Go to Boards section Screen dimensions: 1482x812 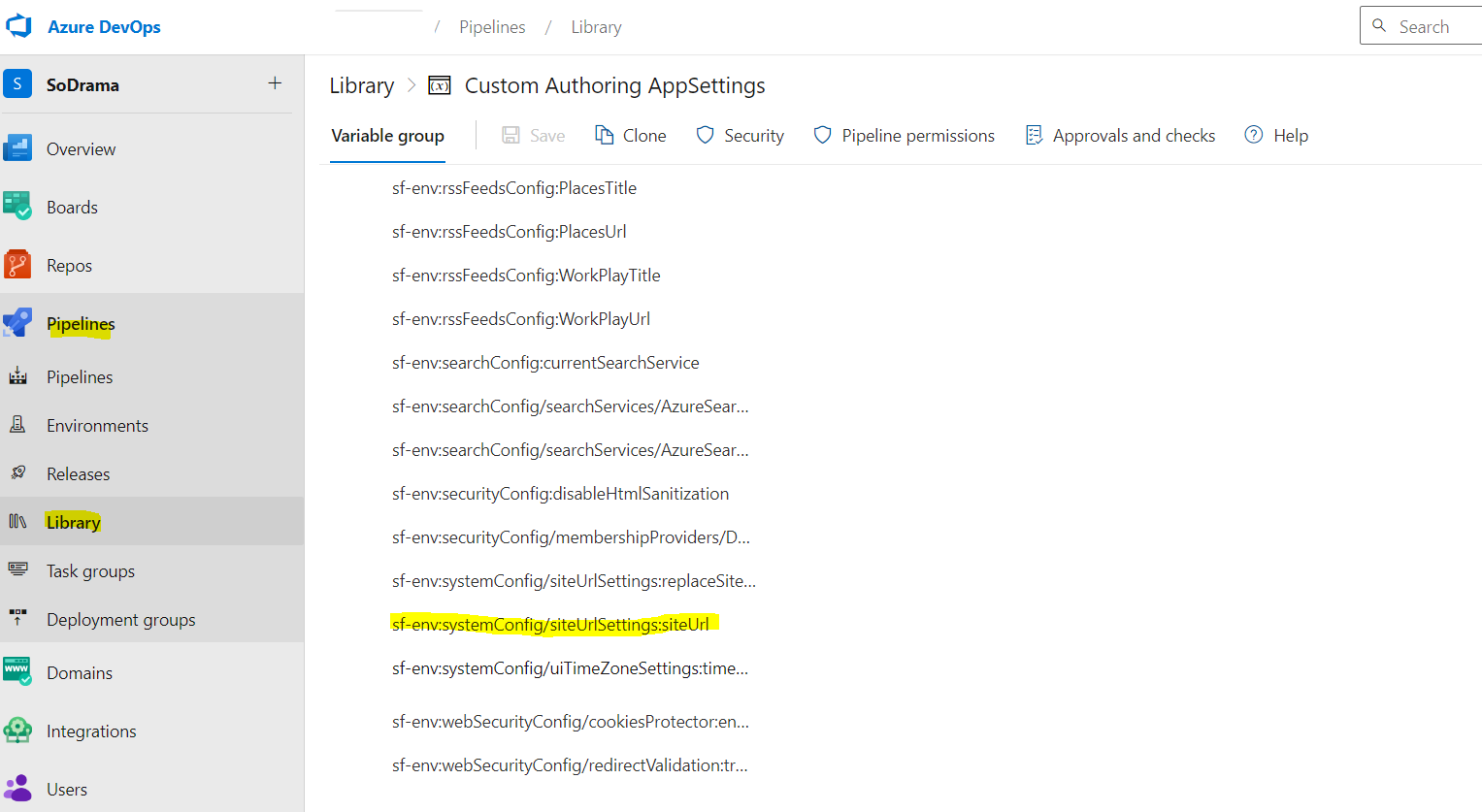pos(72,208)
